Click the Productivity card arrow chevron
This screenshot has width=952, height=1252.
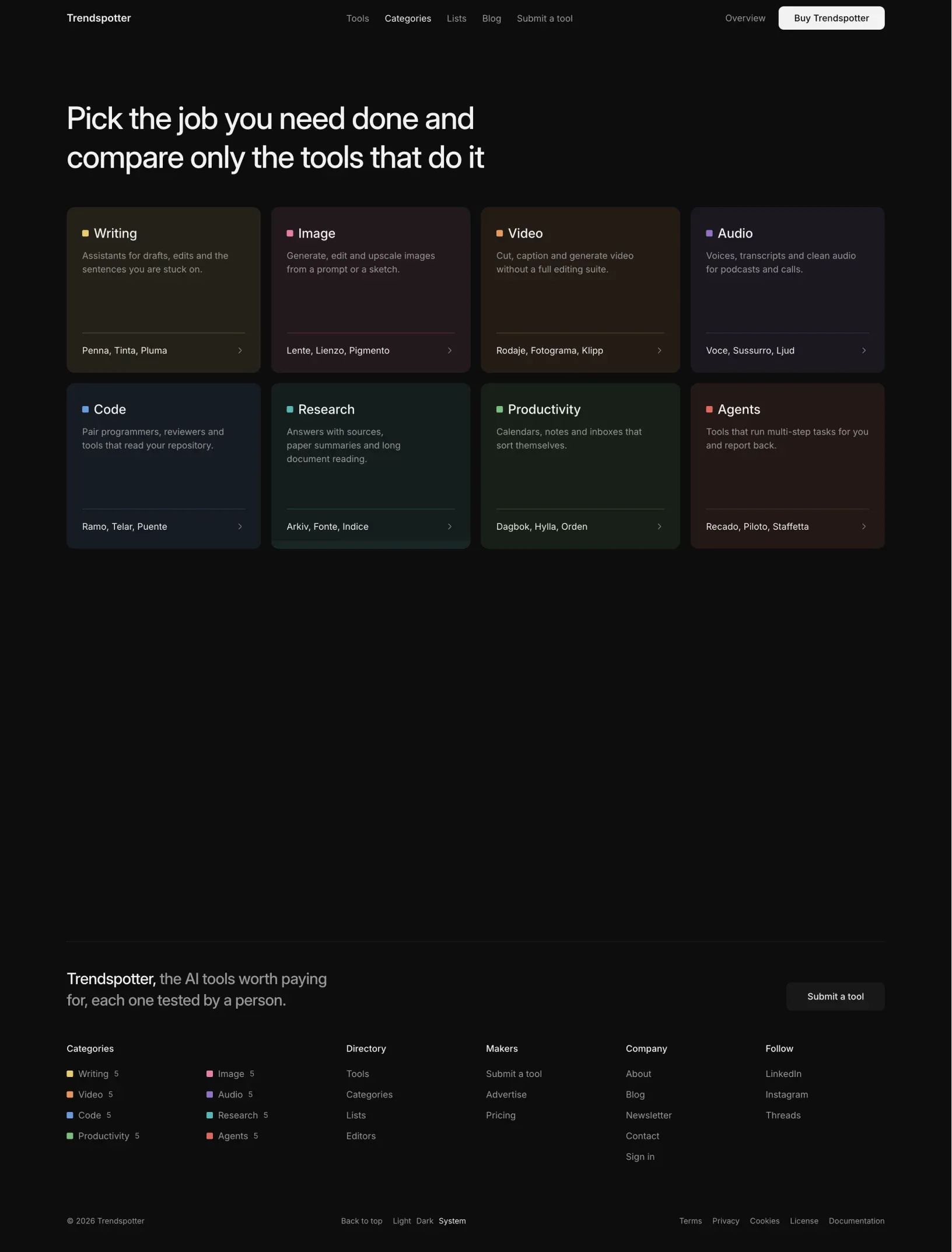click(660, 527)
